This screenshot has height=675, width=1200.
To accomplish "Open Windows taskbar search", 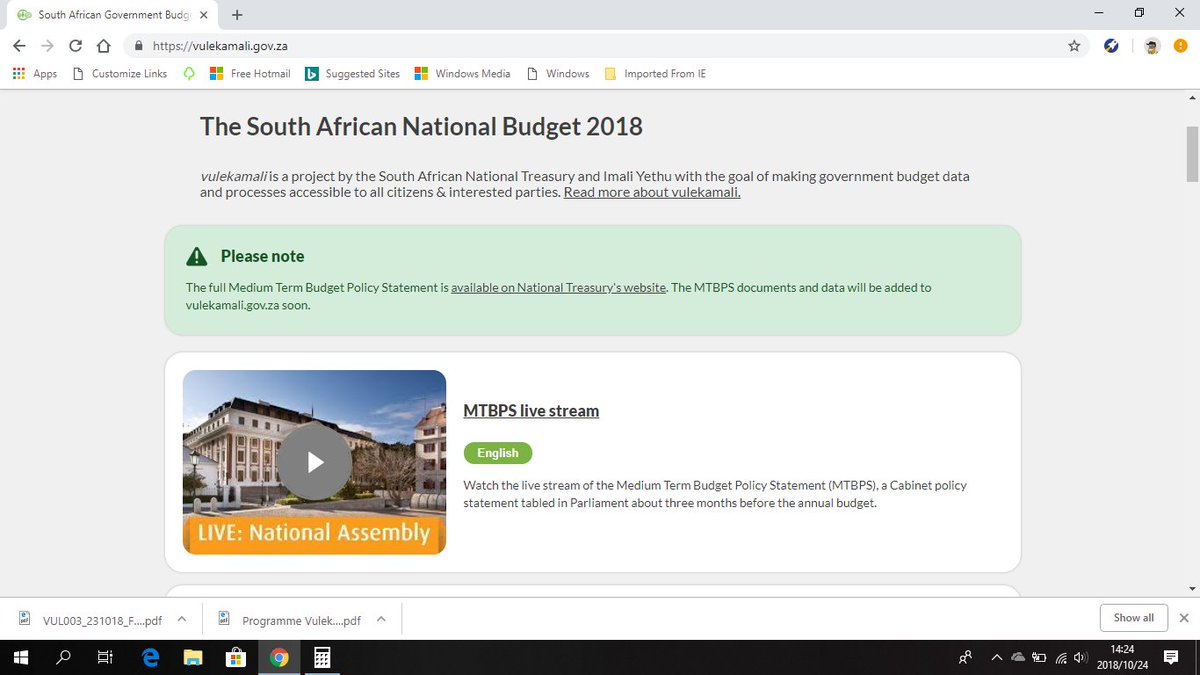I will (x=63, y=657).
